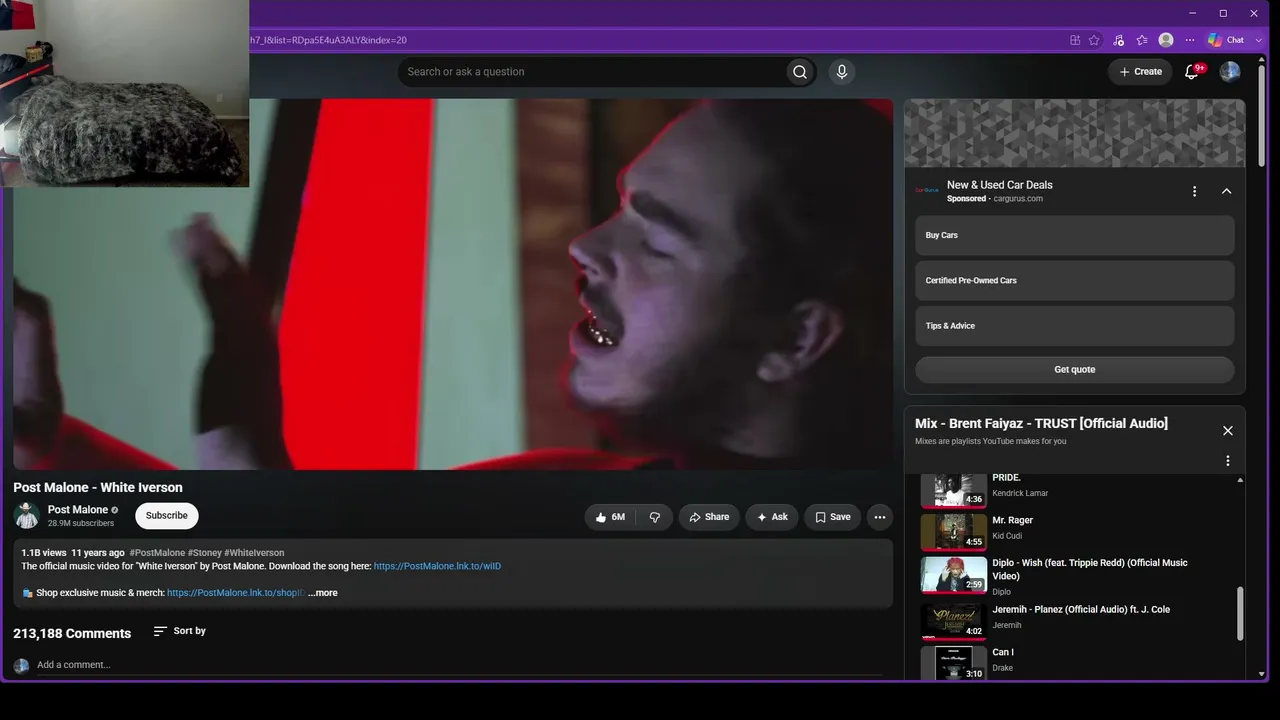1280x720 pixels.
Task: Click the Create button
Action: tap(1140, 72)
